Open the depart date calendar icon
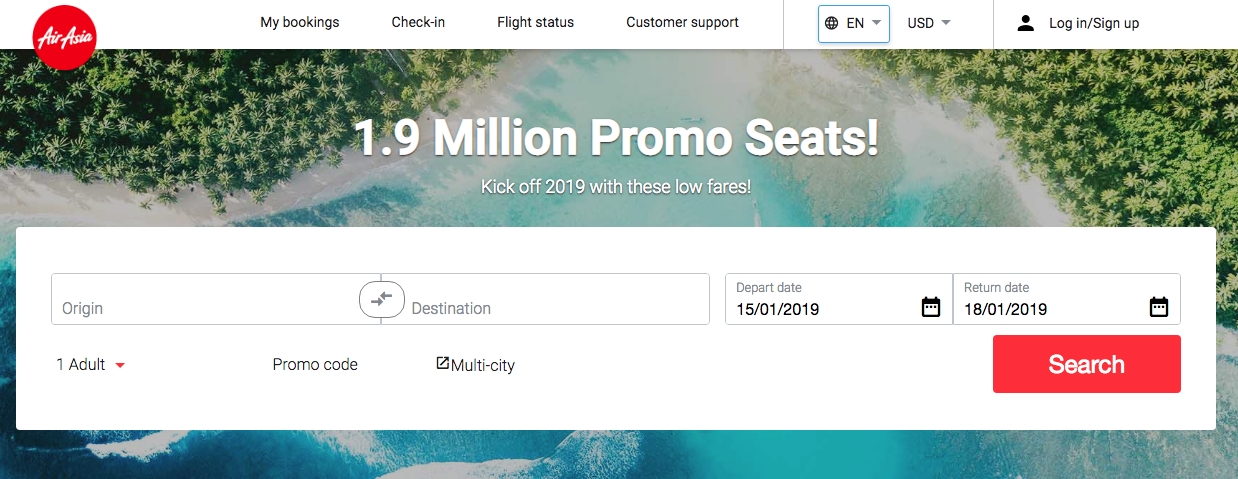Image resolution: width=1238 pixels, height=479 pixels. coord(931,307)
